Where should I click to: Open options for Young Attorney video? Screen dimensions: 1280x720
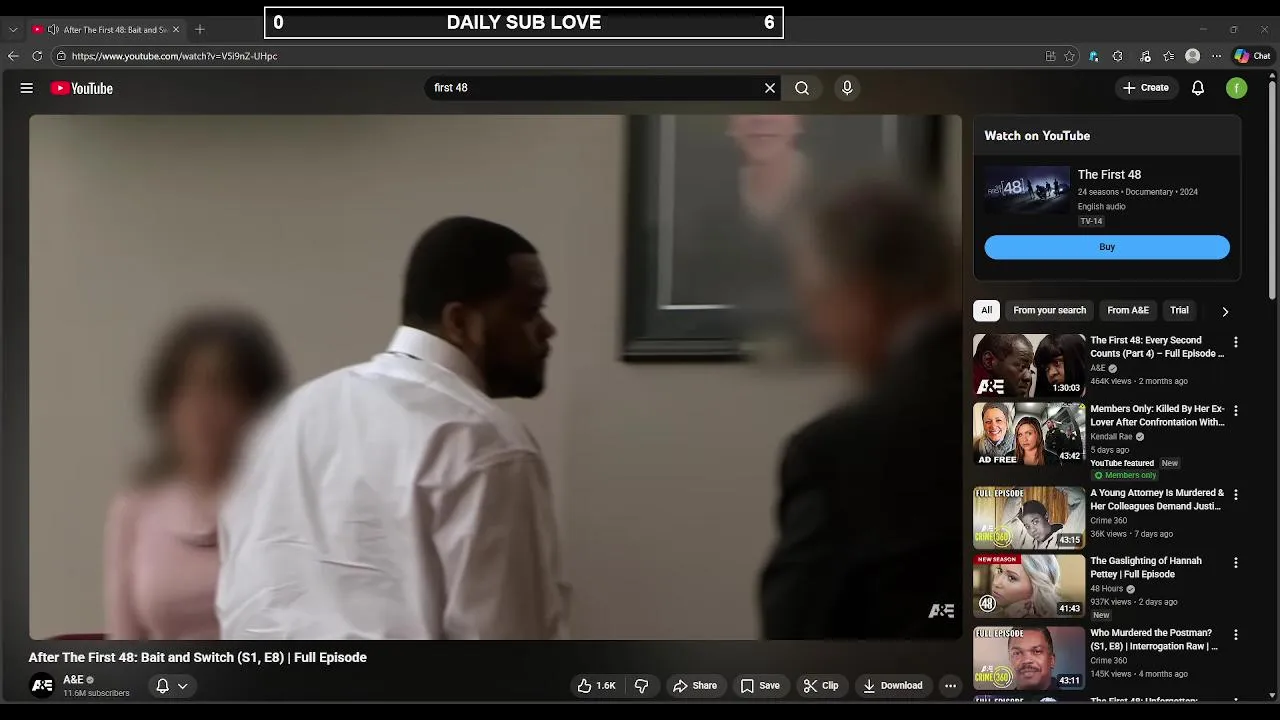(x=1236, y=495)
